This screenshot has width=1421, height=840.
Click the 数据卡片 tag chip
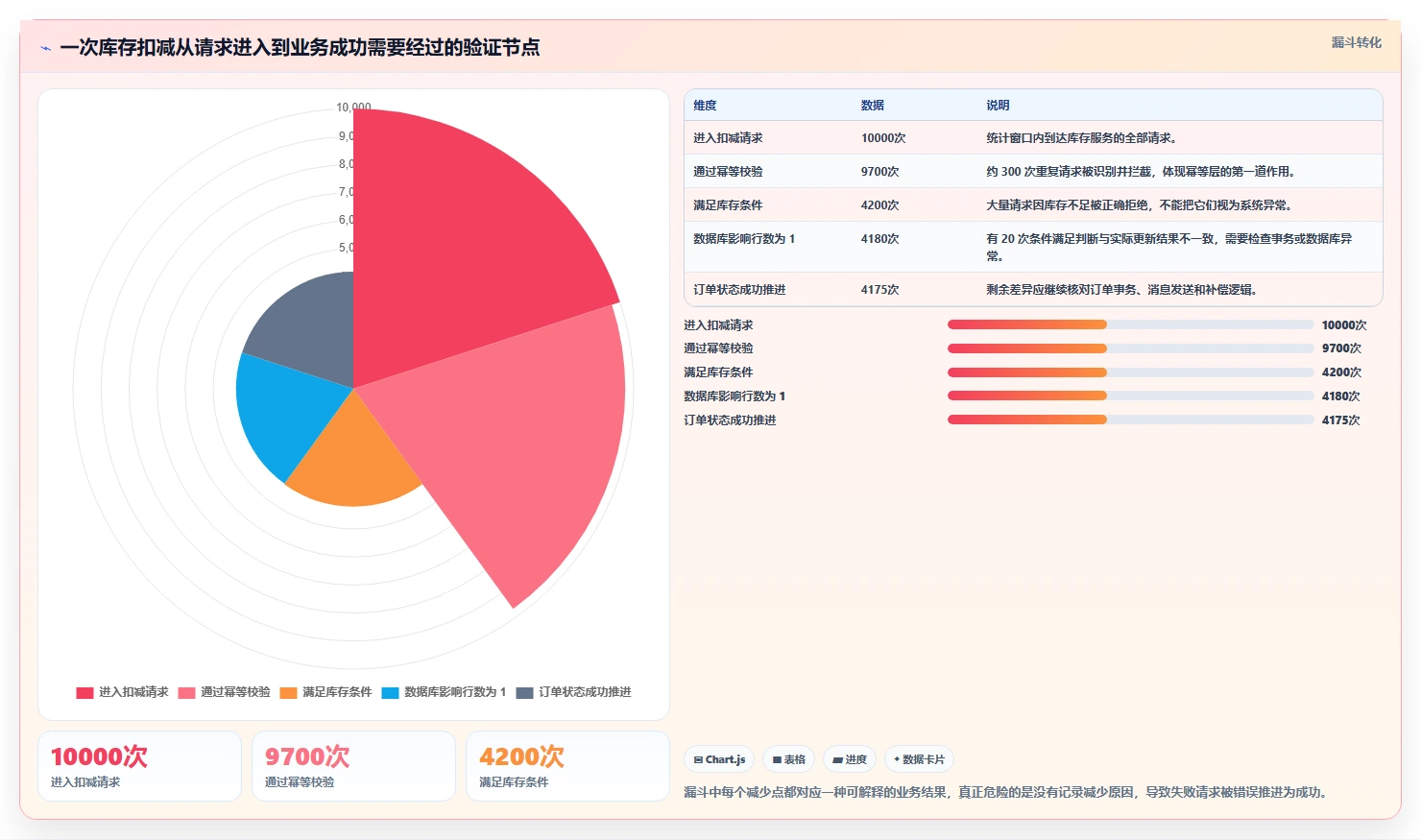[x=919, y=759]
